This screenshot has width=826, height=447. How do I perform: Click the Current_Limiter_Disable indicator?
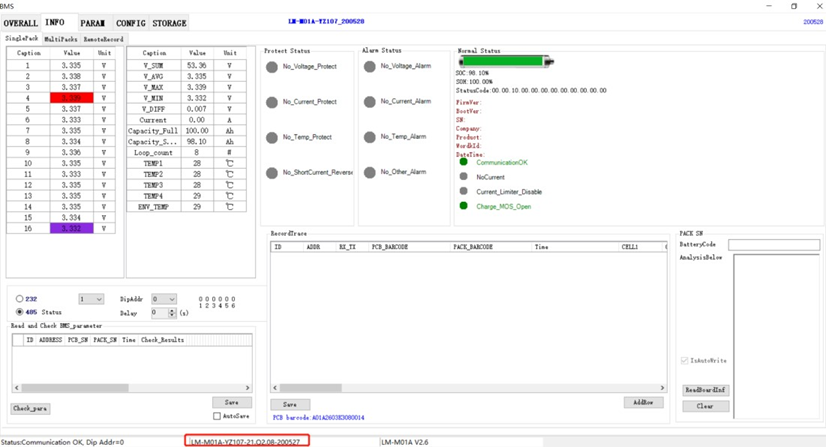point(463,191)
